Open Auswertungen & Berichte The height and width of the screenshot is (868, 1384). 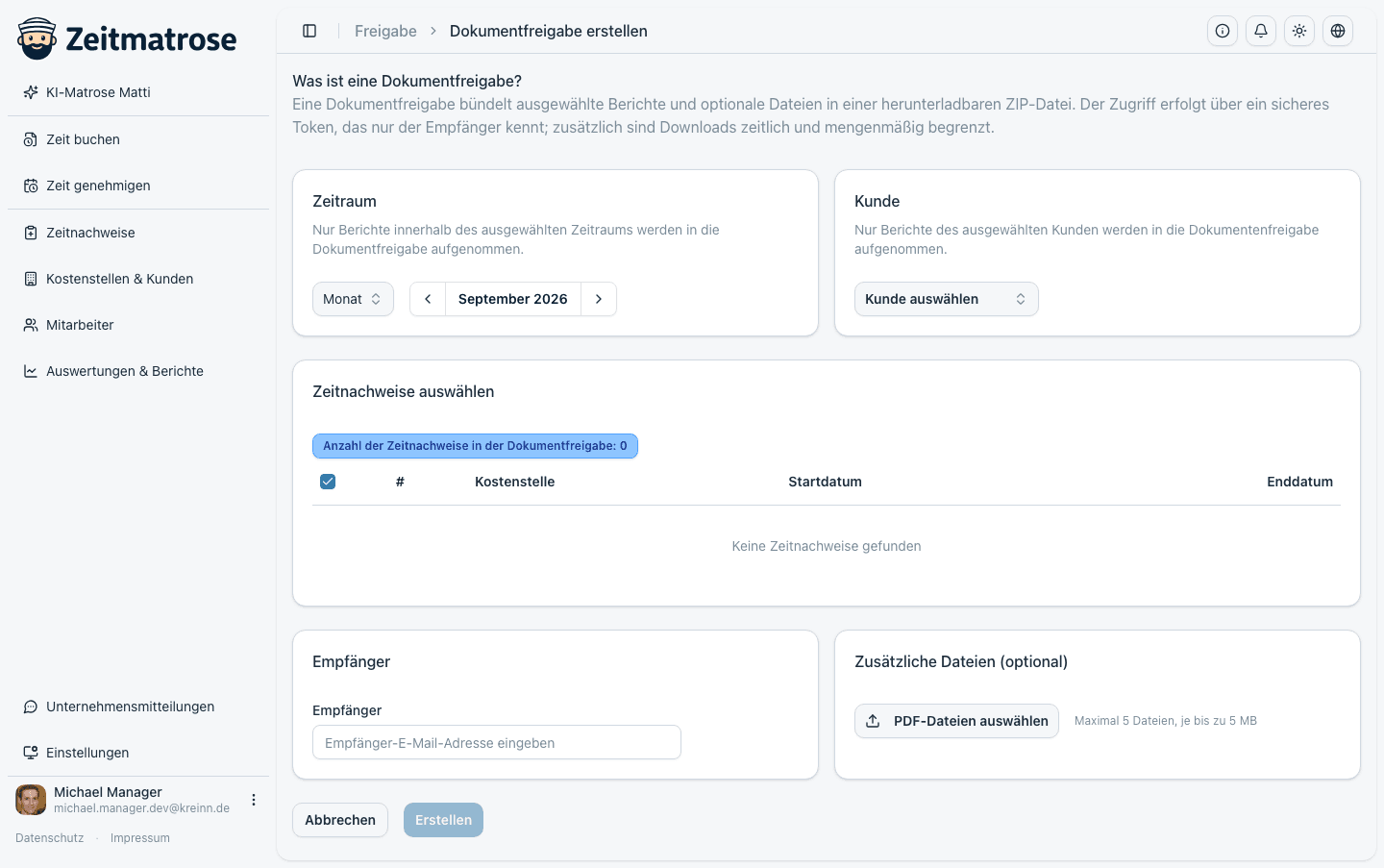(138, 371)
